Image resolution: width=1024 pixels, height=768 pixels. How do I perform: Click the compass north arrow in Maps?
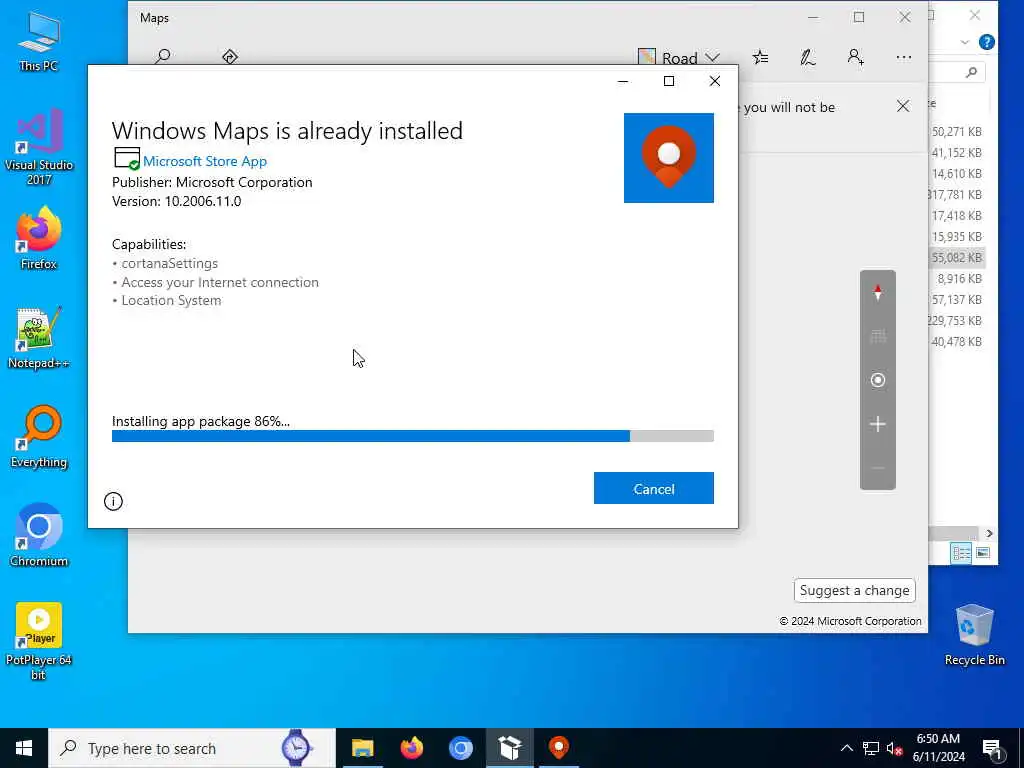[x=878, y=293]
